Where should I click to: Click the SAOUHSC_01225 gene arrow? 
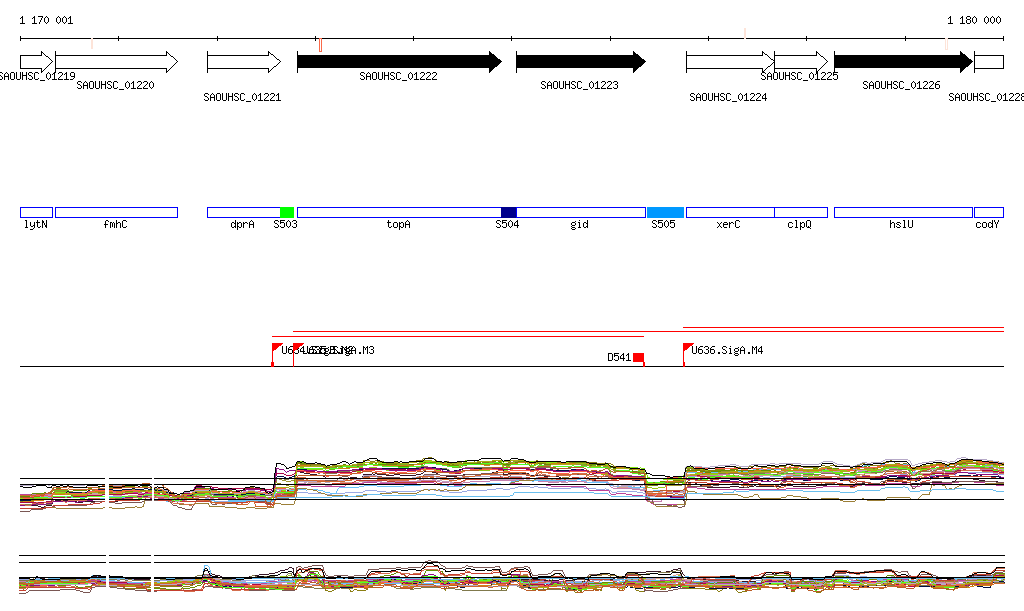(801, 62)
